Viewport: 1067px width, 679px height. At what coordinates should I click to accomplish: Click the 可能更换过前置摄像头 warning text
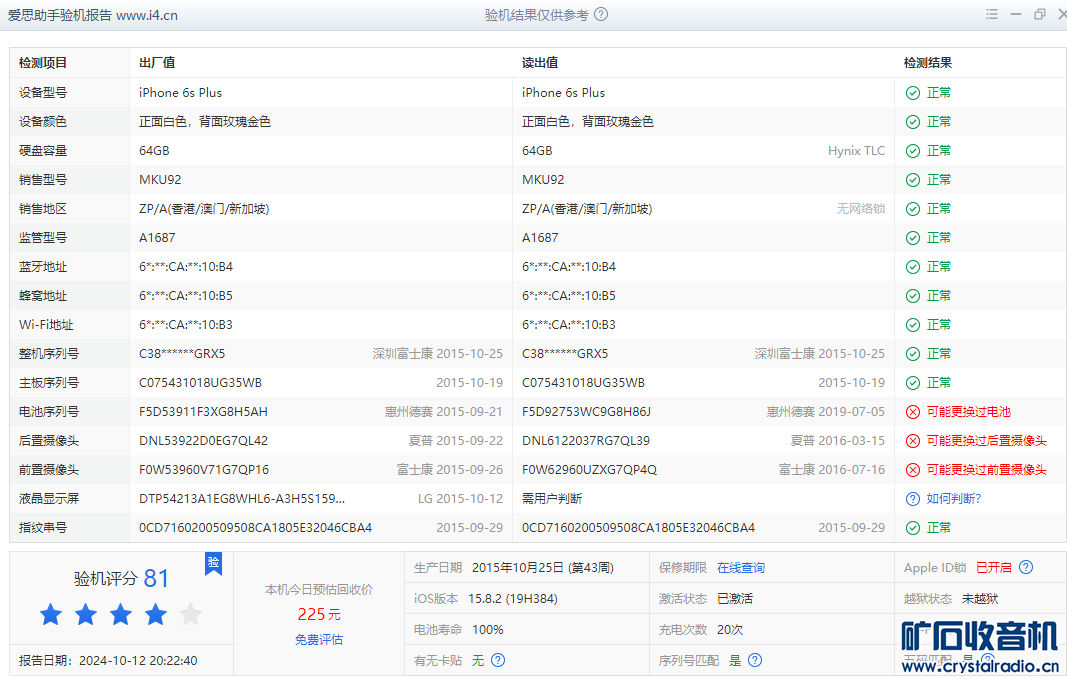(986, 470)
